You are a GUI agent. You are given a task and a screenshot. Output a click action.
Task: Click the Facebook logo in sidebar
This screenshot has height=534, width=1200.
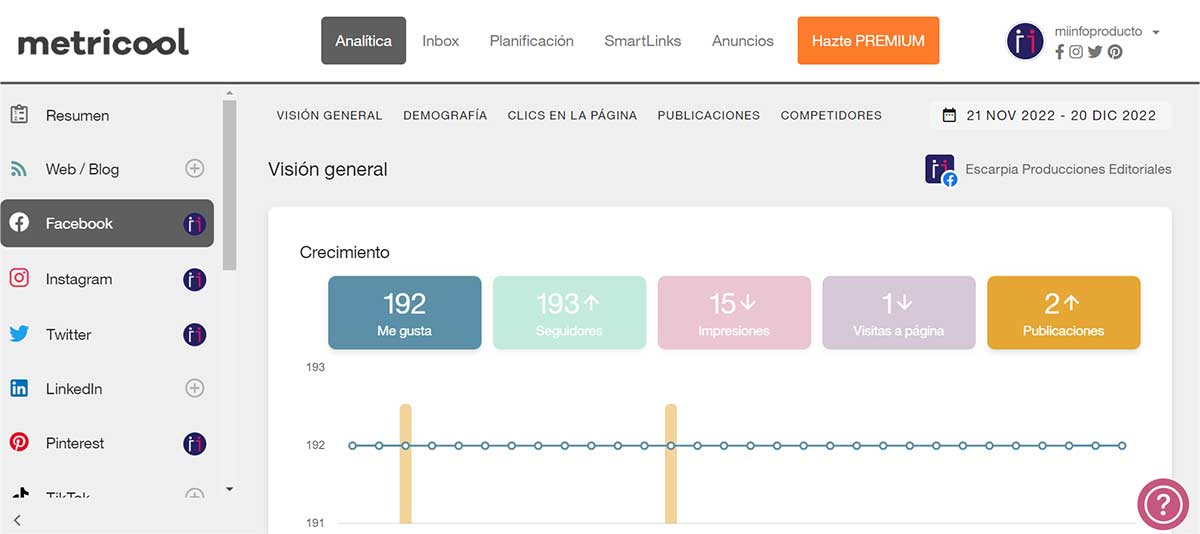19,223
